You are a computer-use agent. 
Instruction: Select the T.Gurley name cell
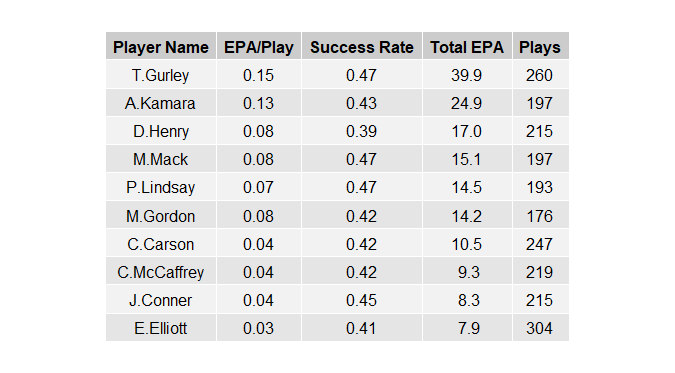click(161, 75)
